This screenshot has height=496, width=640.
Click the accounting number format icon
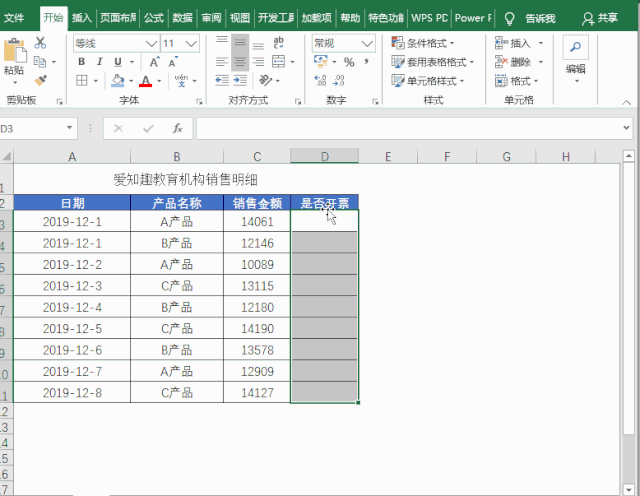pos(321,62)
